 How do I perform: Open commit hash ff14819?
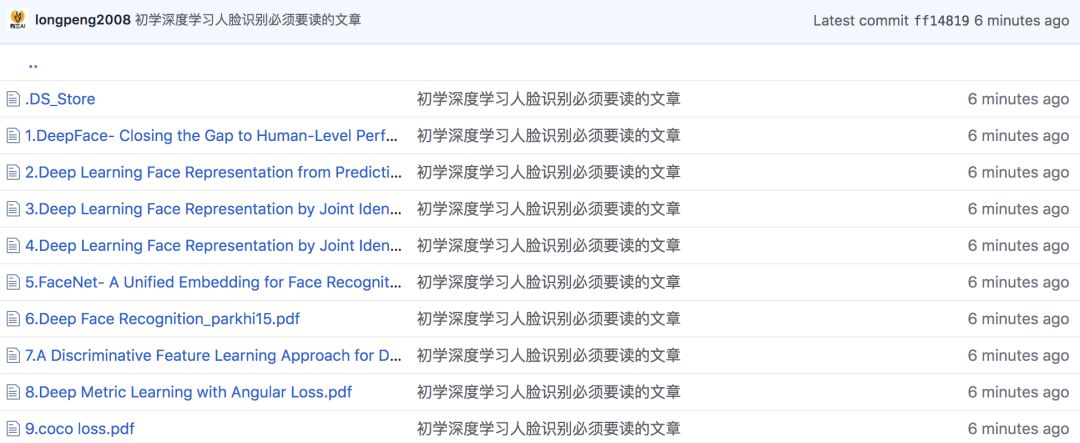pos(942,21)
